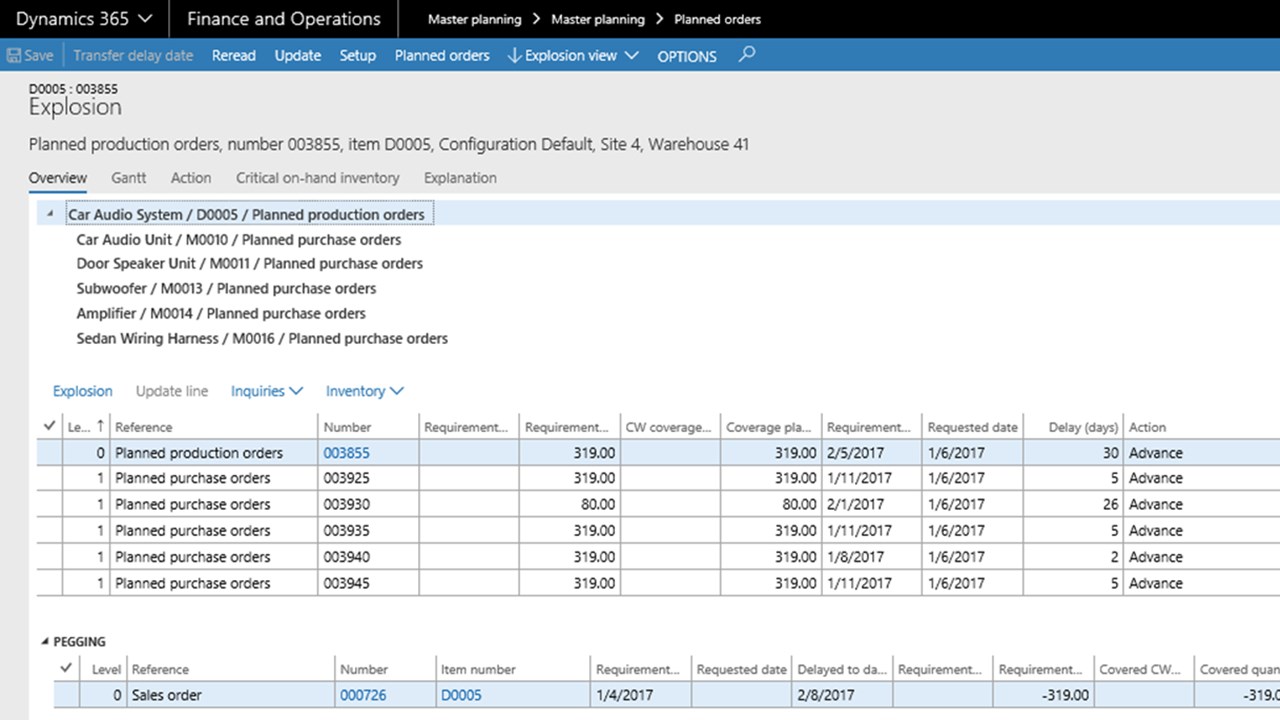Viewport: 1280px width, 720px height.
Task: Open the Dynamics 365 app switcher dropdown
Action: click(84, 19)
